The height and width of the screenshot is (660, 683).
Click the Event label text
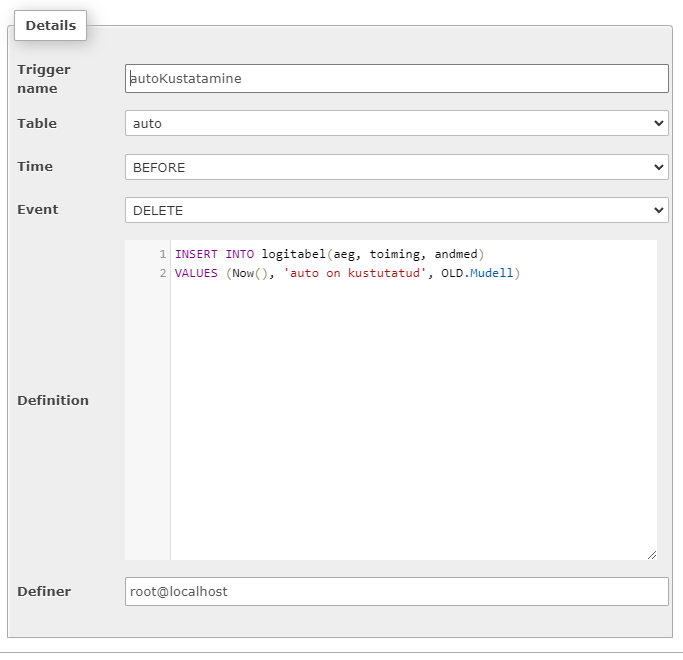point(38,210)
